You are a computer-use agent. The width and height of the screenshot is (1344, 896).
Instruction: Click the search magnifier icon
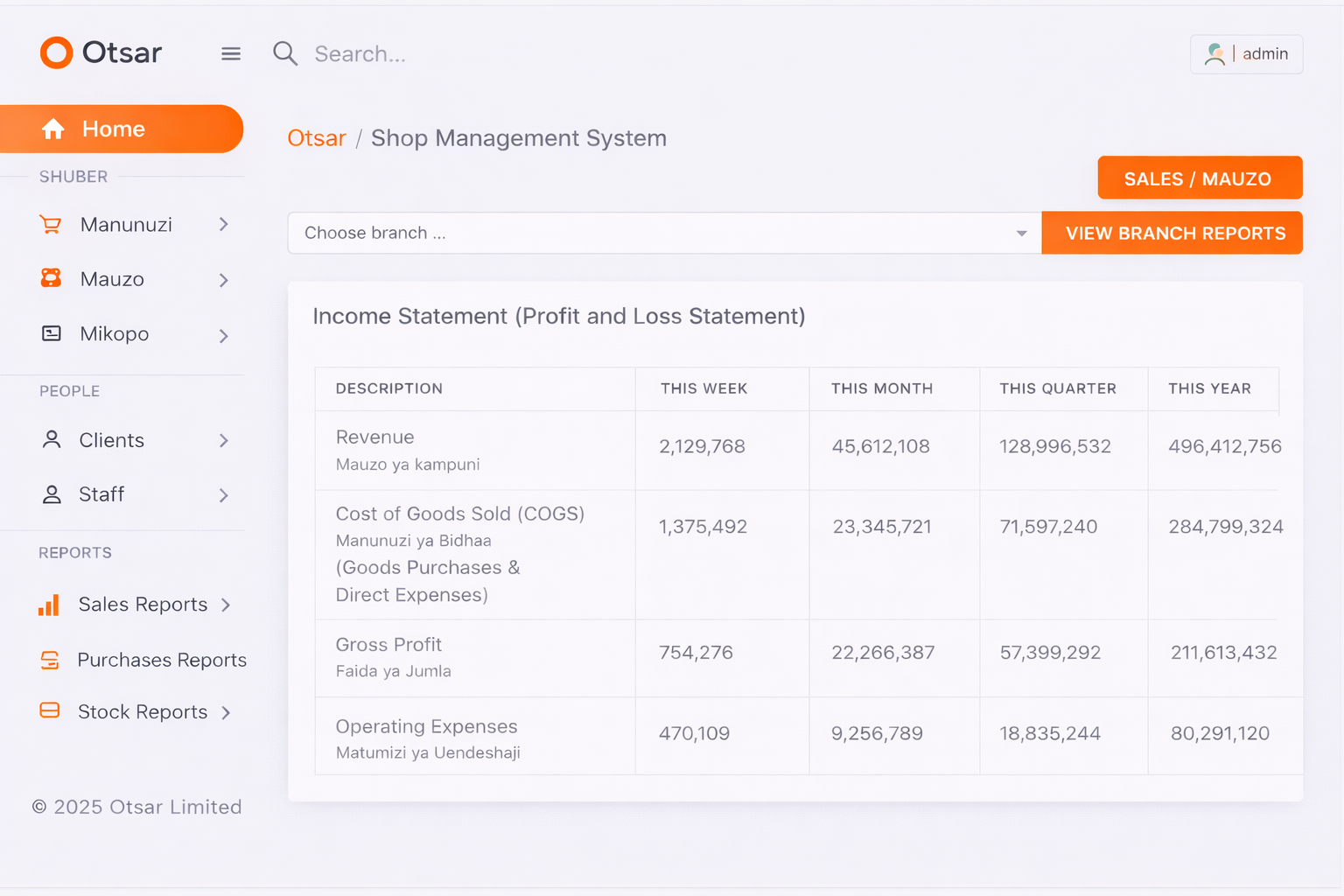click(x=285, y=53)
